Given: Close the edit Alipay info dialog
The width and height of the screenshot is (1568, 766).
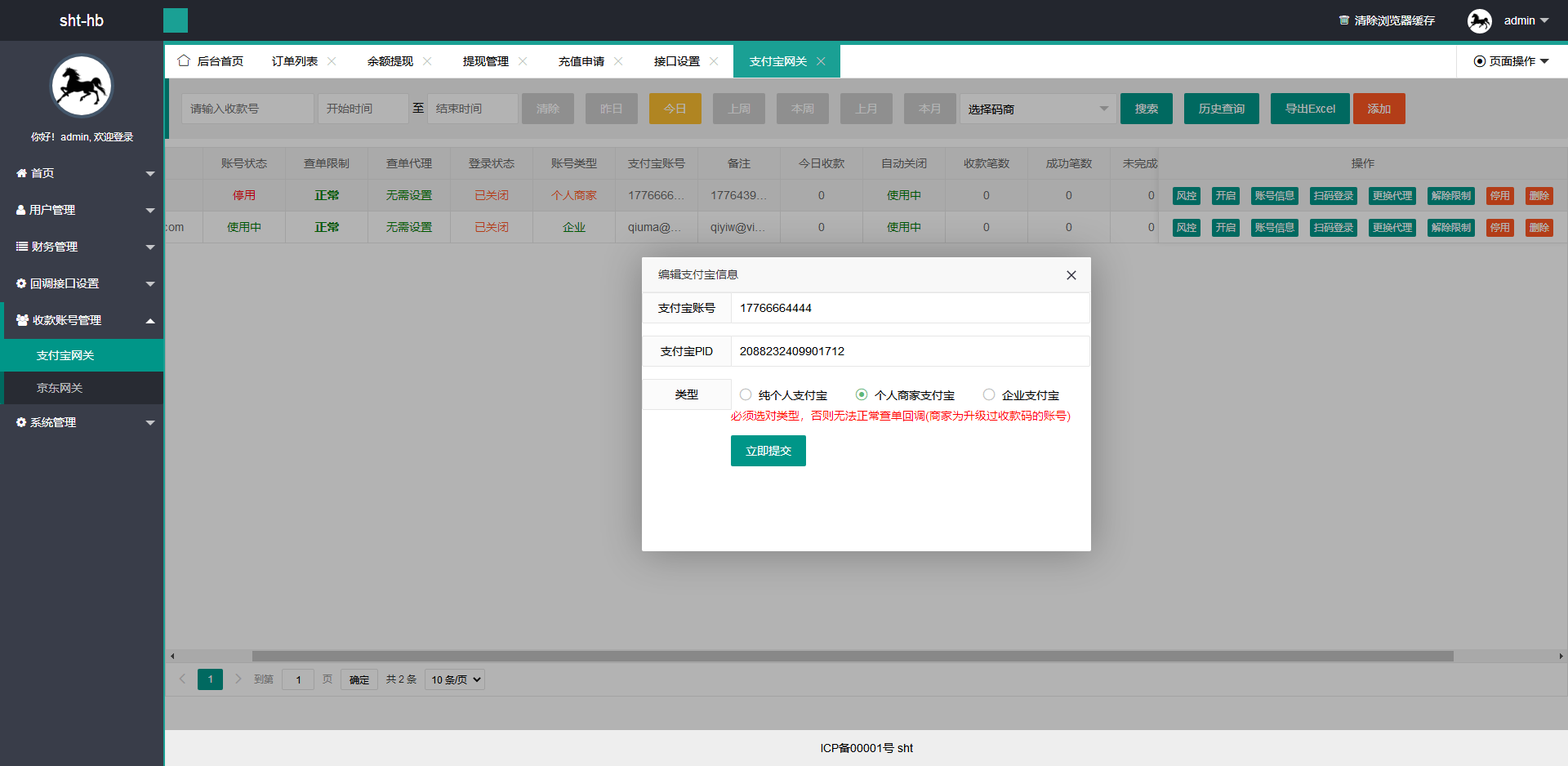Looking at the screenshot, I should 1071,275.
